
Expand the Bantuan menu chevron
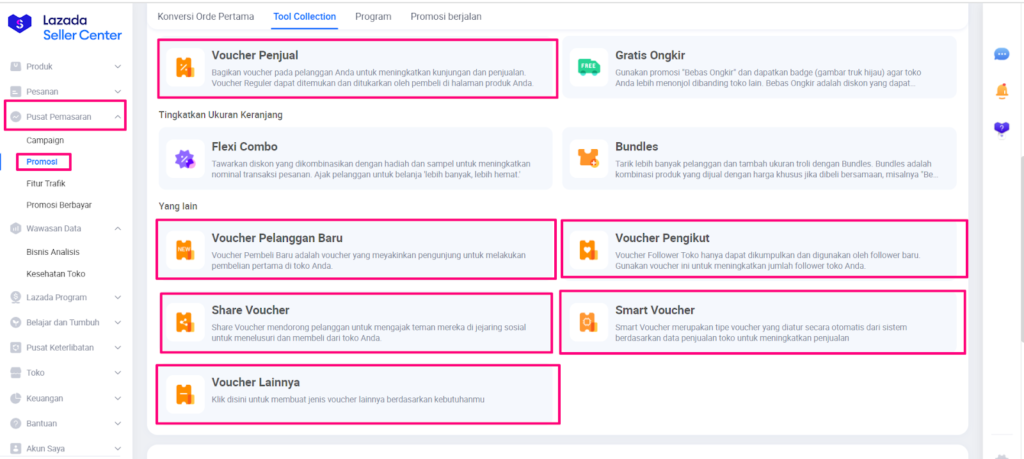(x=118, y=424)
